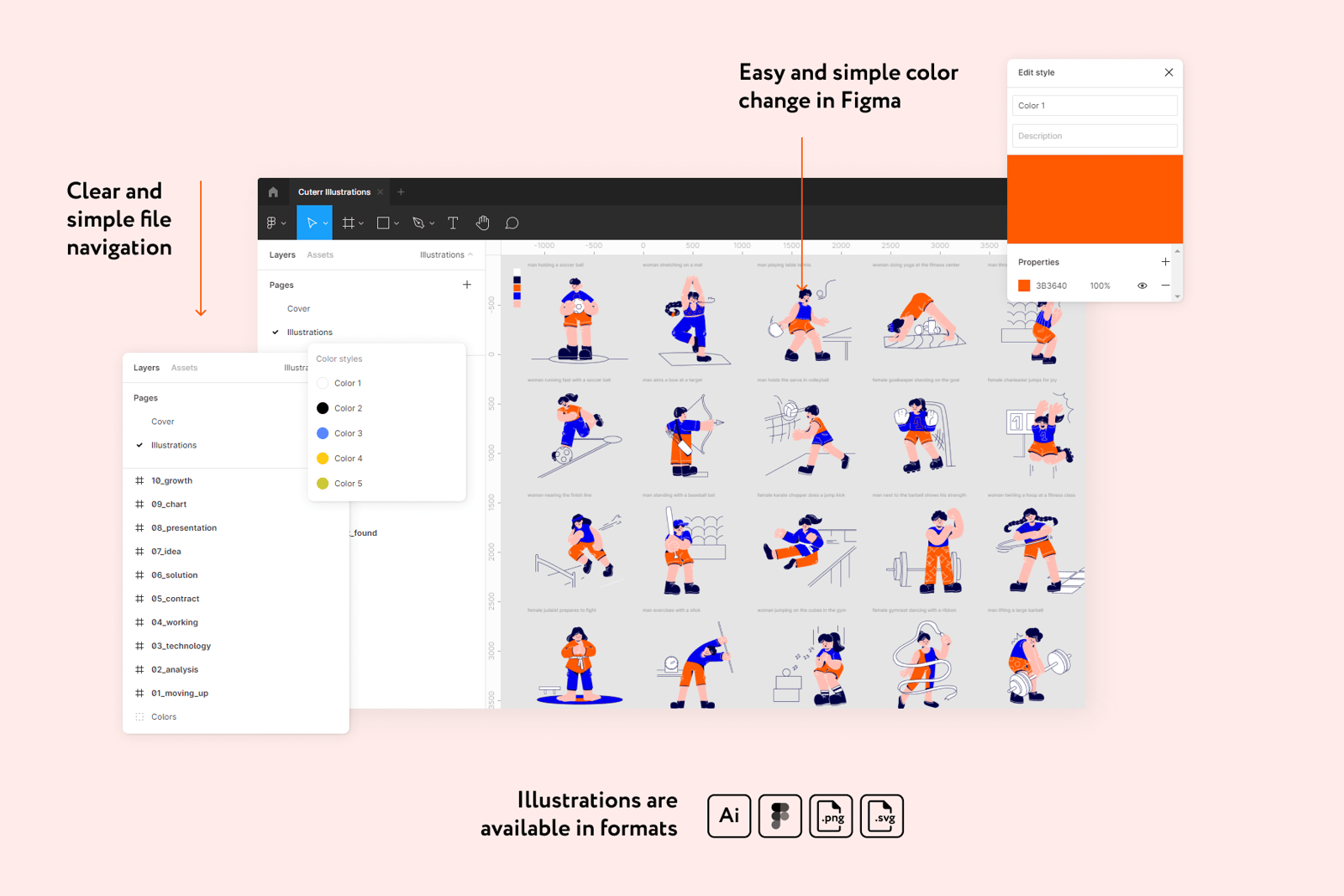Go to the Figma home screen

273,192
